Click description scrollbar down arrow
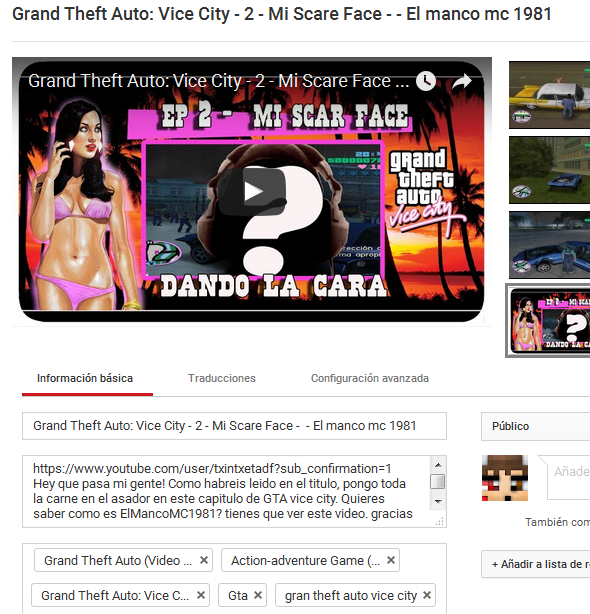The image size is (590, 614). [x=438, y=502]
